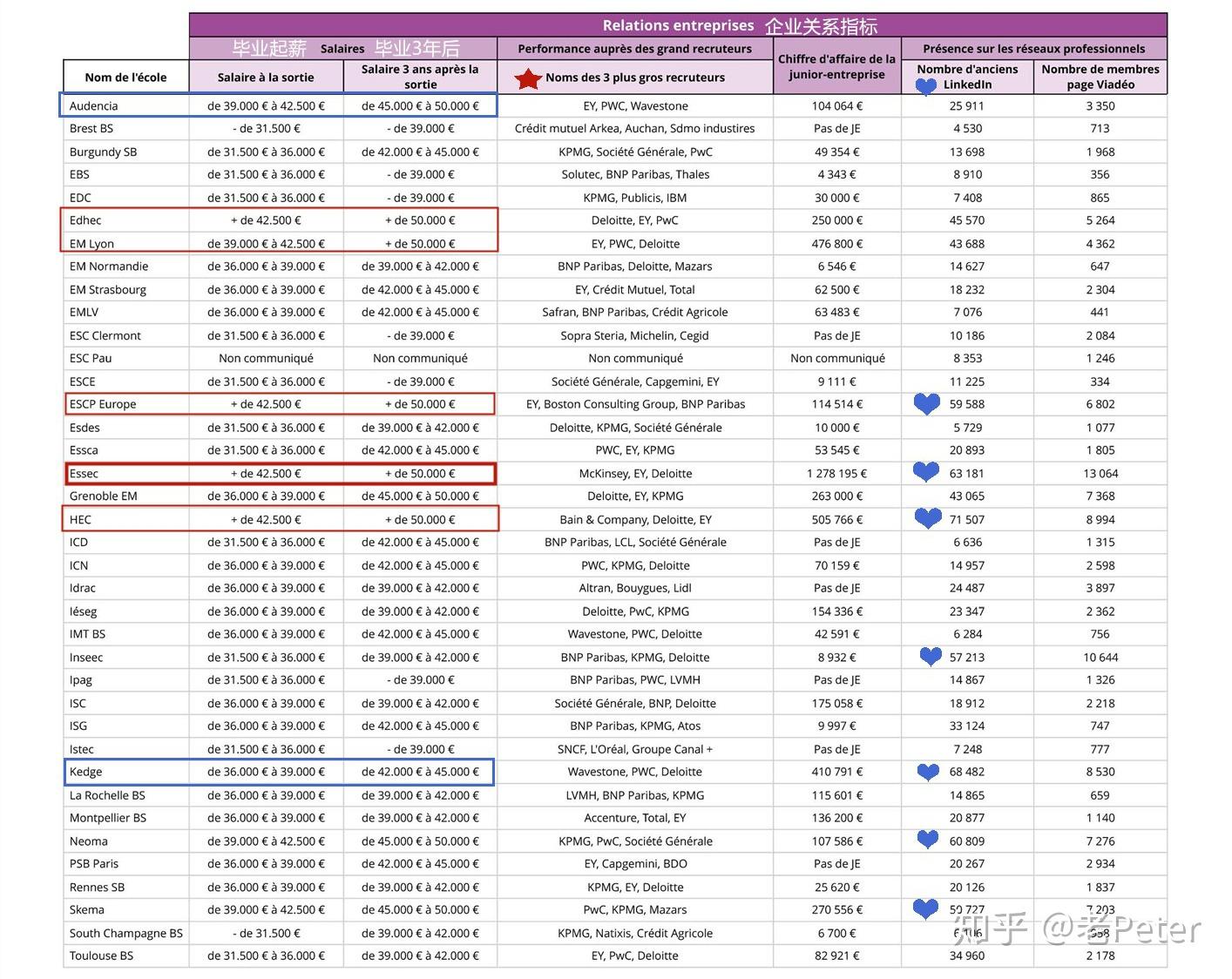The width and height of the screenshot is (1232, 979).
Task: Select the "Sopra Steria, Michelin, Cegid" cell
Action: click(x=635, y=335)
